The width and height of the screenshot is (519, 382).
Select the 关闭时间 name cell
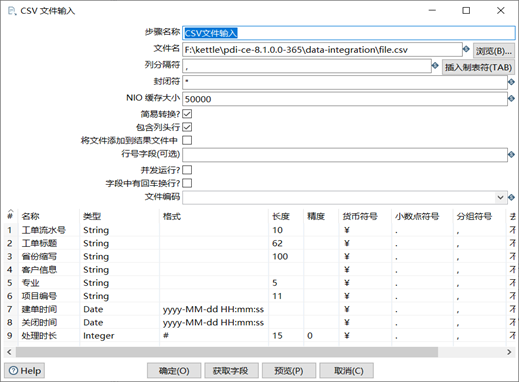click(x=49, y=322)
